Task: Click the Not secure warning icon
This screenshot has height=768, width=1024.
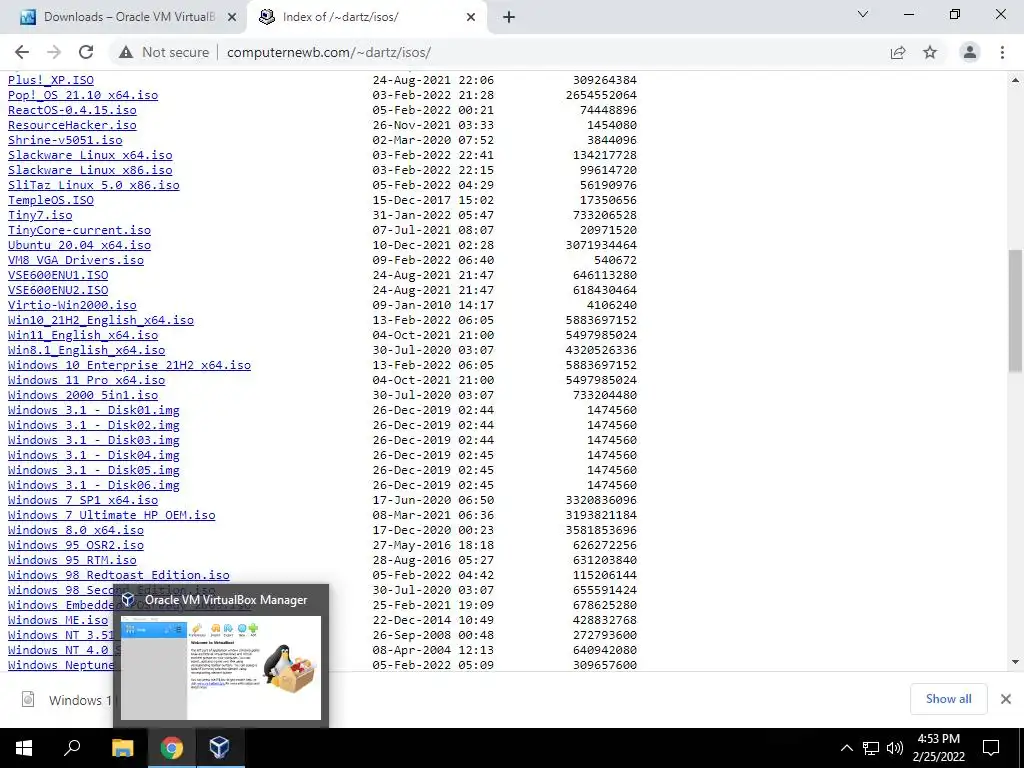Action: click(x=126, y=52)
